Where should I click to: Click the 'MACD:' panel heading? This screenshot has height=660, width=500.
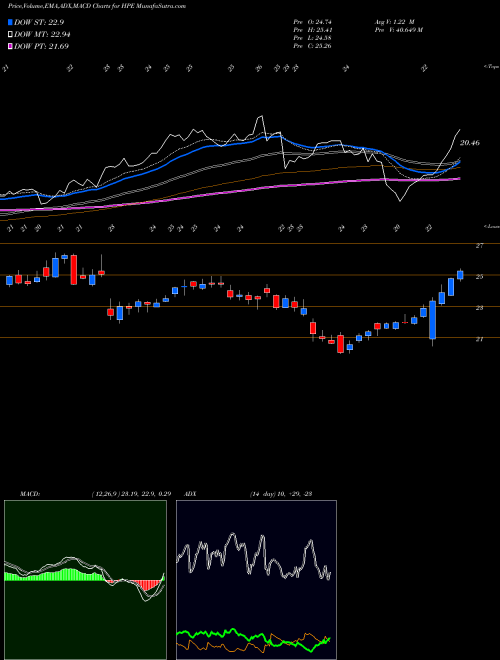coord(29,494)
